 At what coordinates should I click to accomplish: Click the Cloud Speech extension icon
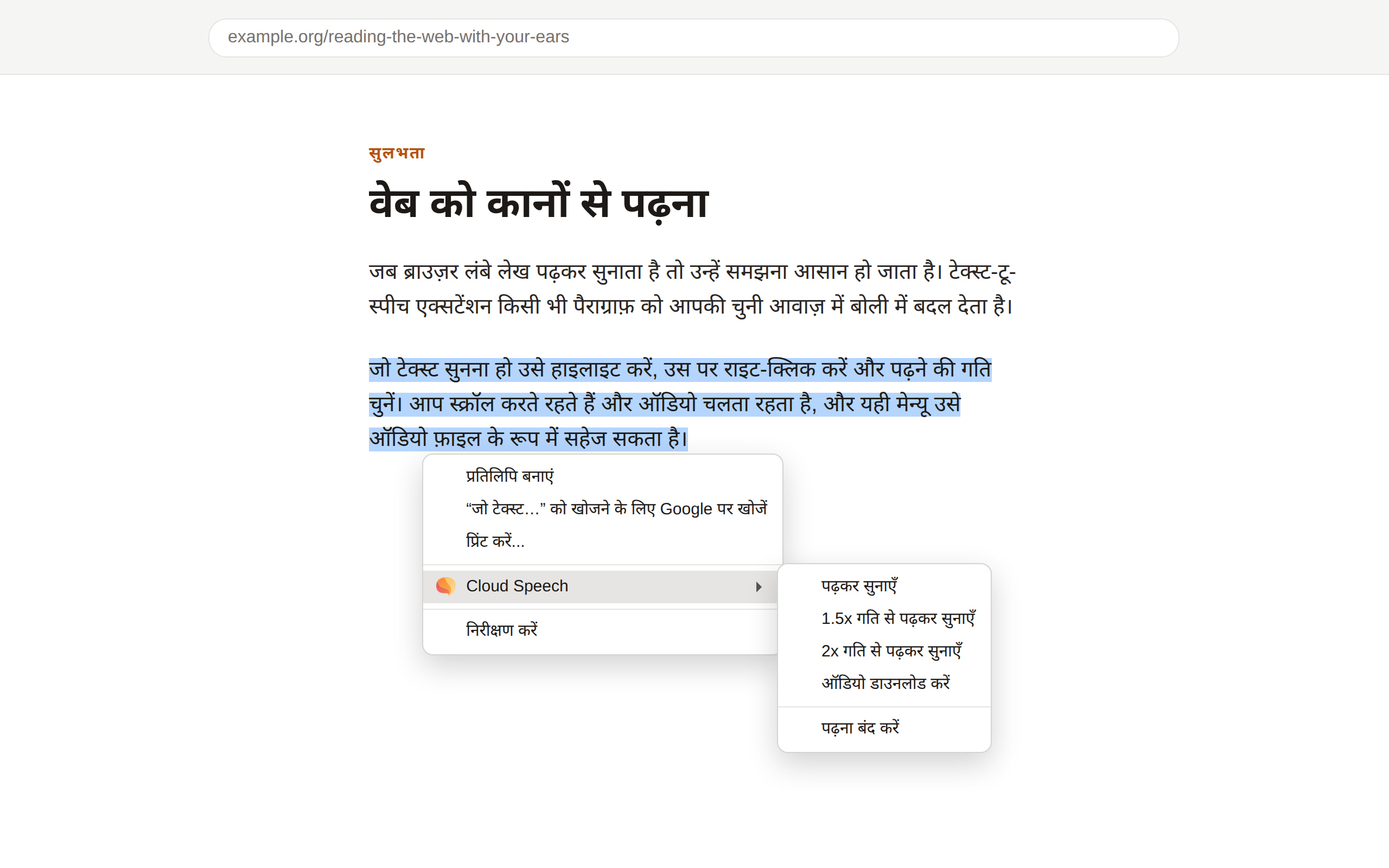[445, 586]
